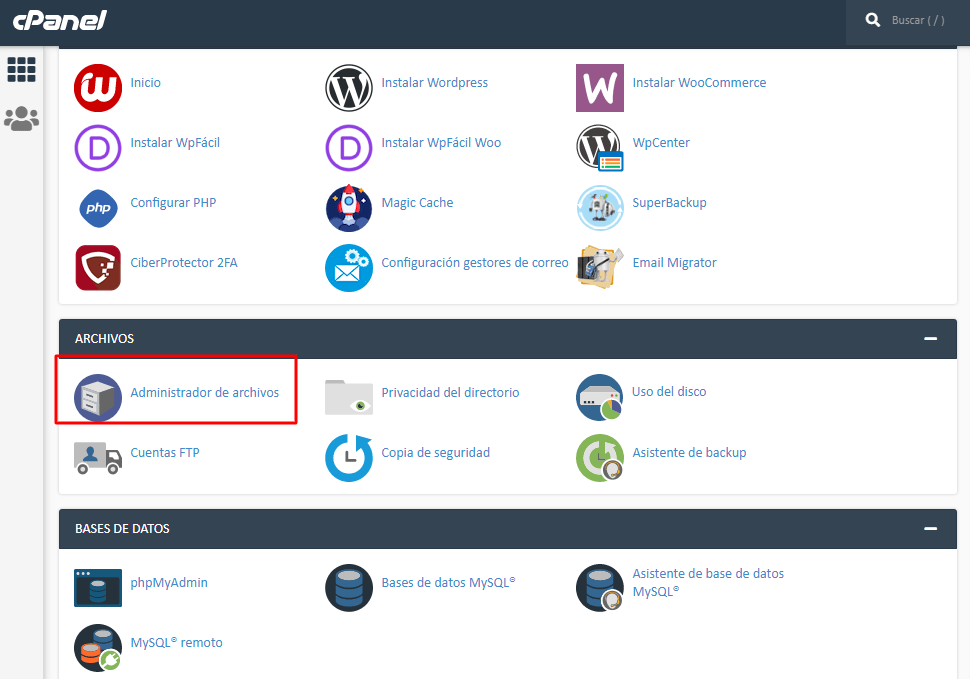970x679 pixels.
Task: Open the Bases de datos MySQL link
Action: [449, 583]
